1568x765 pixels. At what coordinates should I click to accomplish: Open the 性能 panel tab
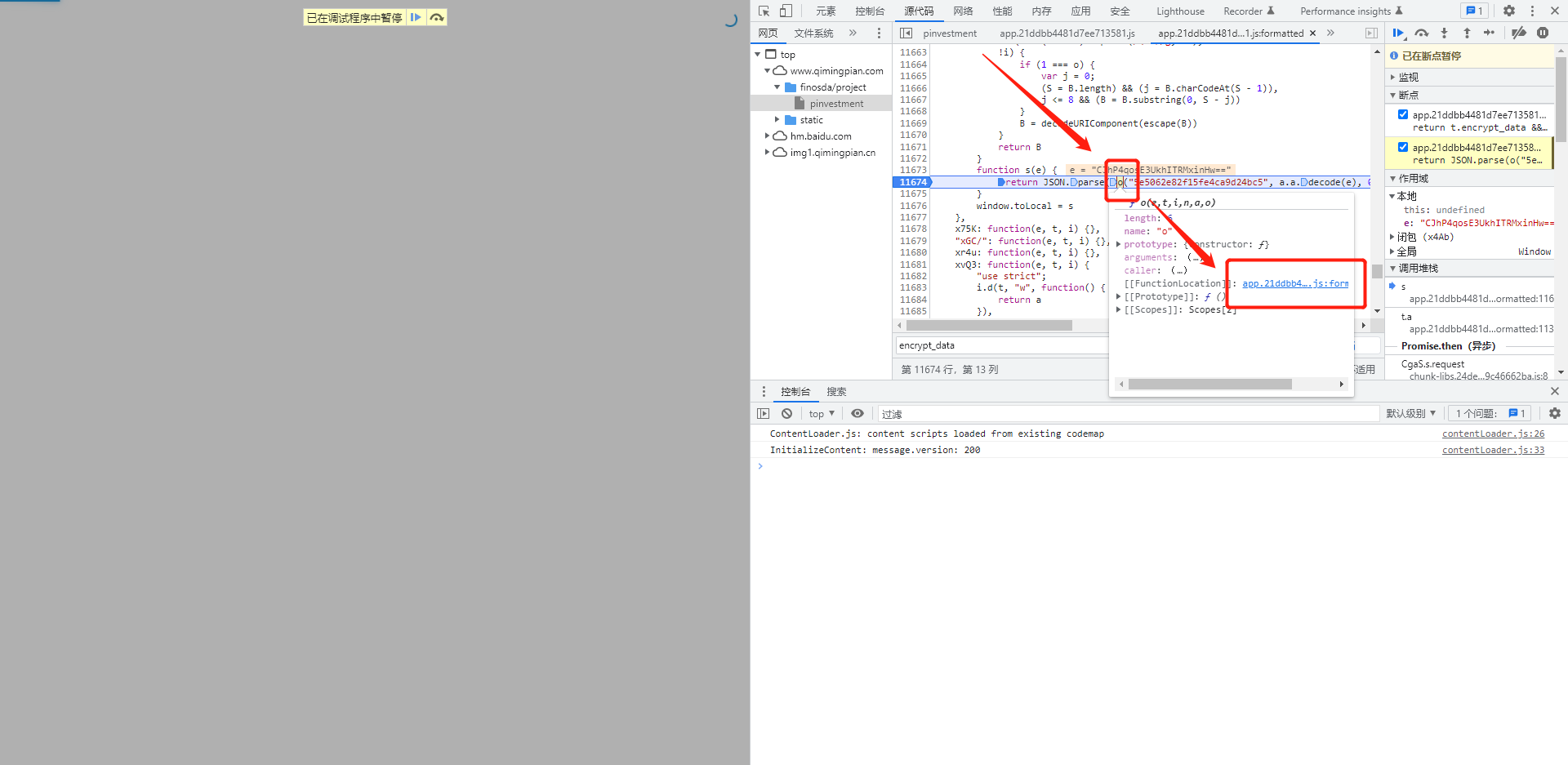(1002, 11)
